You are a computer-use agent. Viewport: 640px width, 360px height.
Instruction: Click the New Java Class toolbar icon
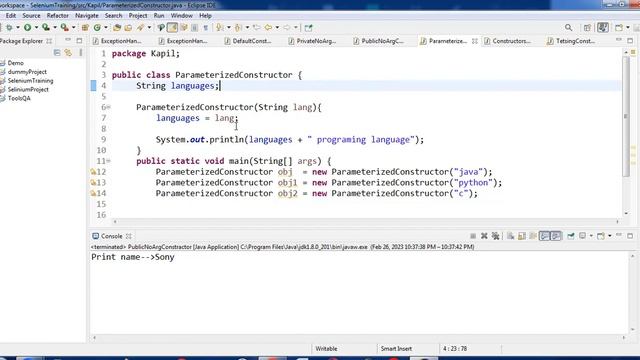pos(97,27)
